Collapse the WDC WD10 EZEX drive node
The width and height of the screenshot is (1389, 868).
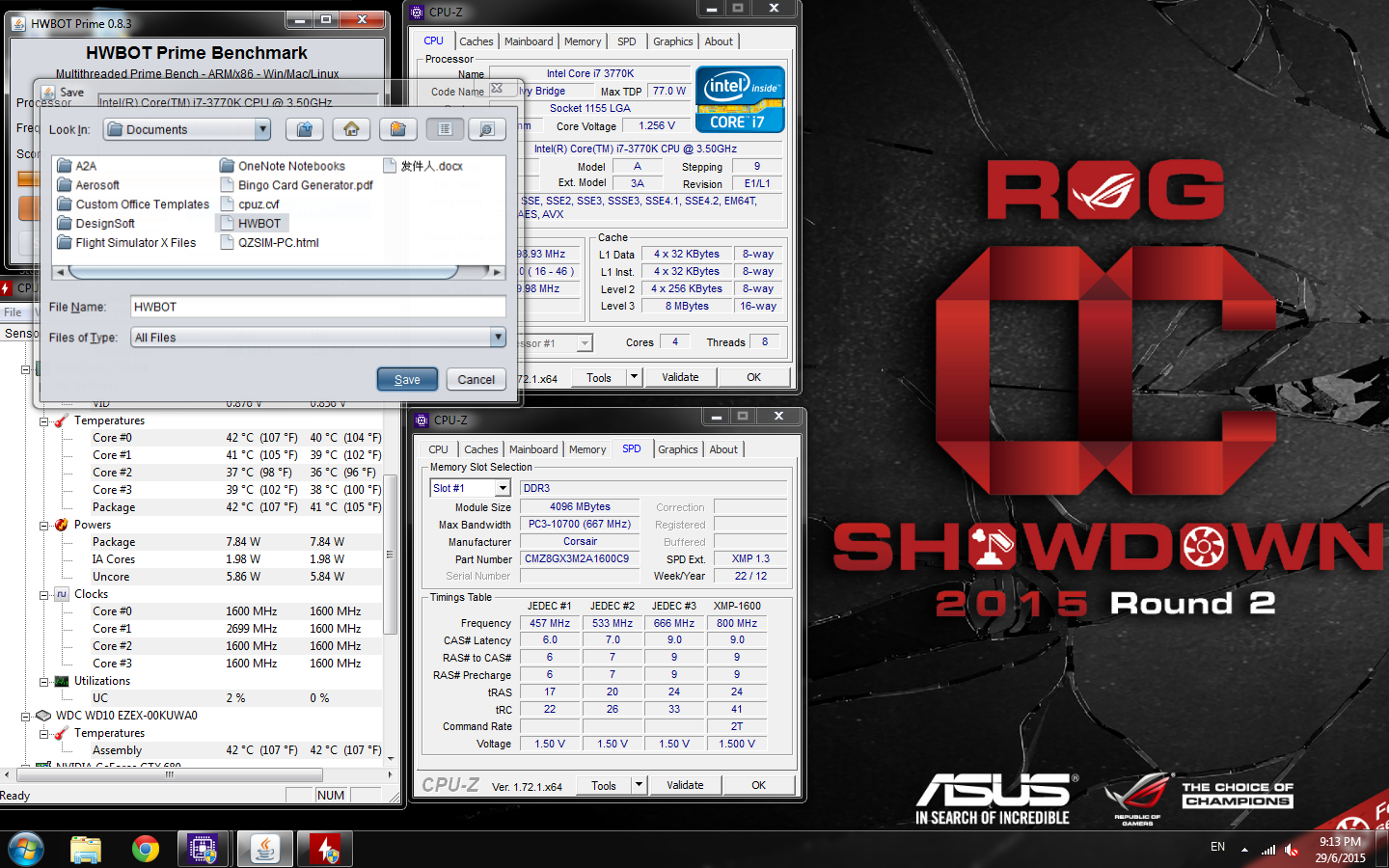point(26,717)
